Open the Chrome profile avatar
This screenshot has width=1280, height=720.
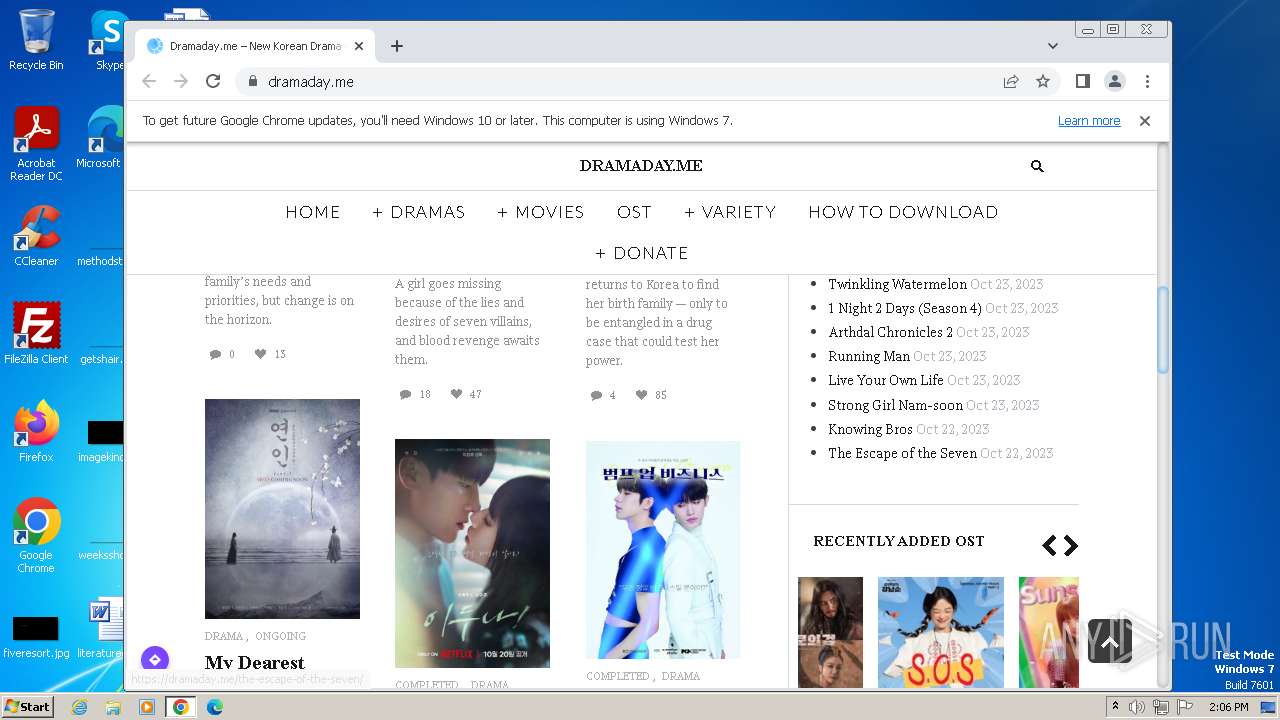(1115, 82)
